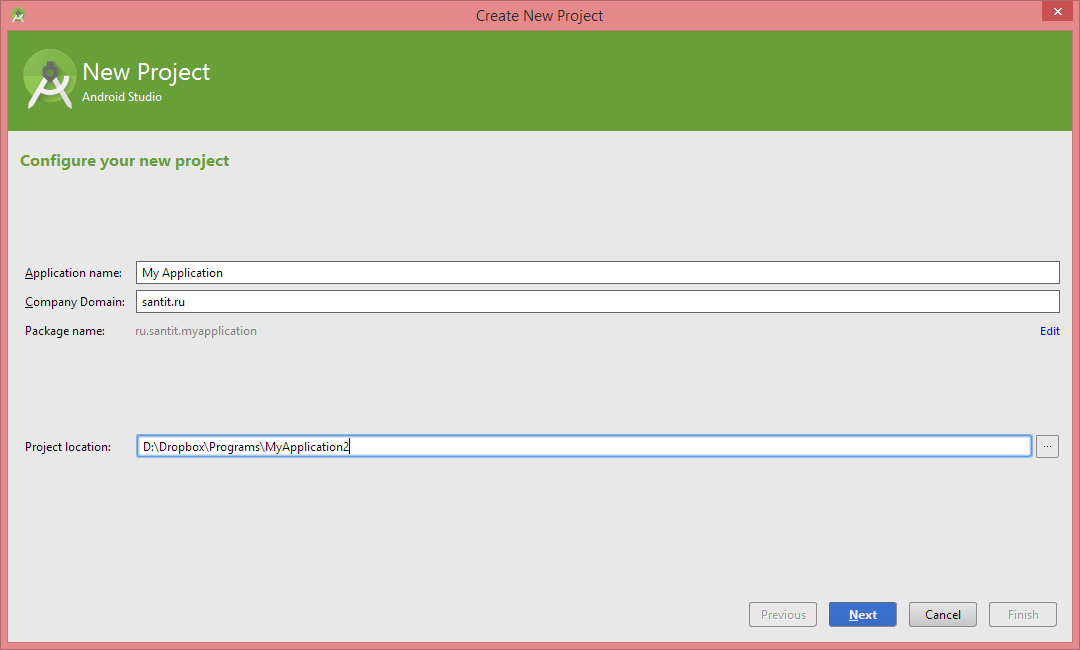This screenshot has width=1080, height=650.
Task: Click the Application name label
Action: (x=73, y=273)
